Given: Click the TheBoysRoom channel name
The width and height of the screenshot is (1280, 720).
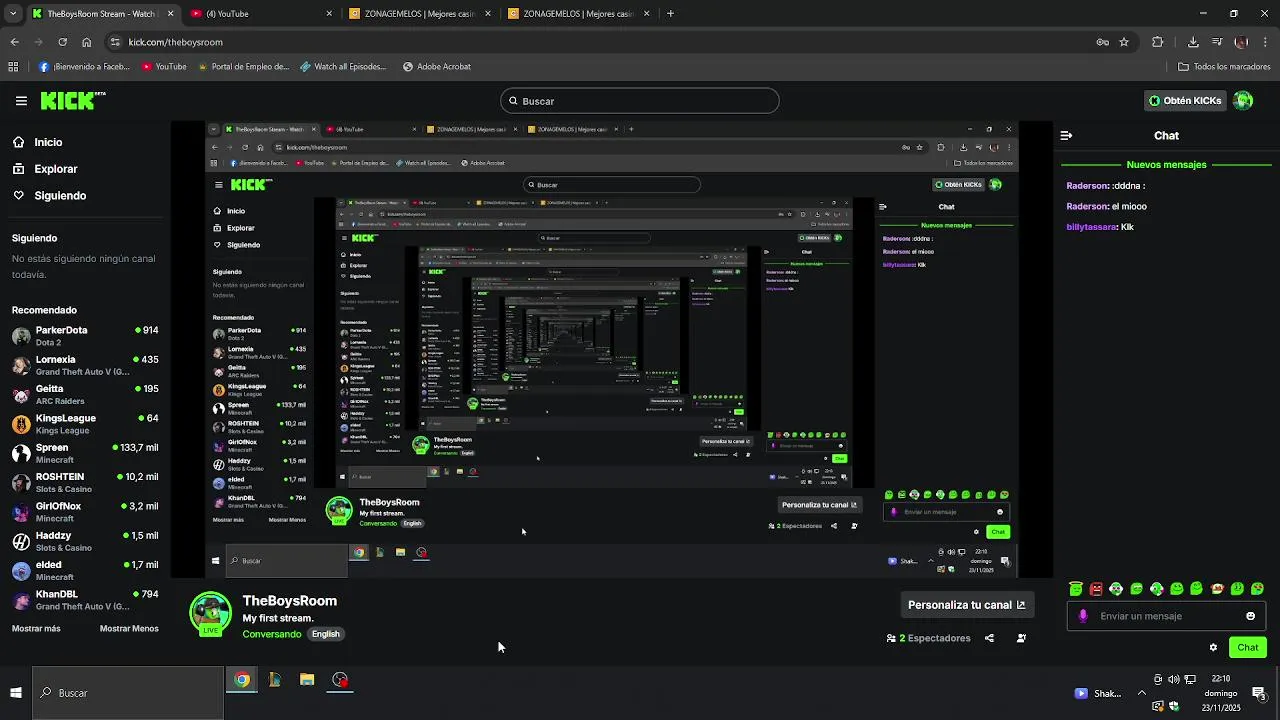Looking at the screenshot, I should [289, 601].
